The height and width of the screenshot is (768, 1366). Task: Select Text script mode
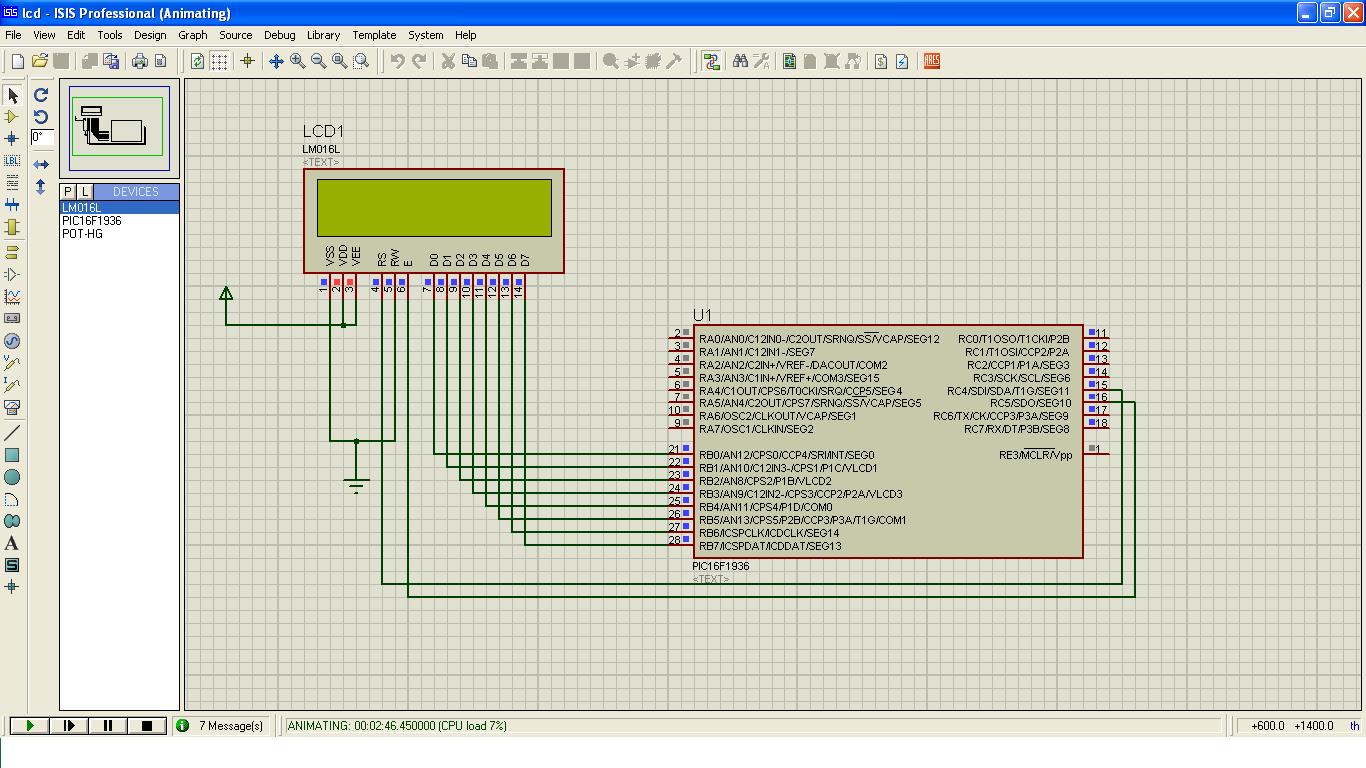[x=12, y=183]
